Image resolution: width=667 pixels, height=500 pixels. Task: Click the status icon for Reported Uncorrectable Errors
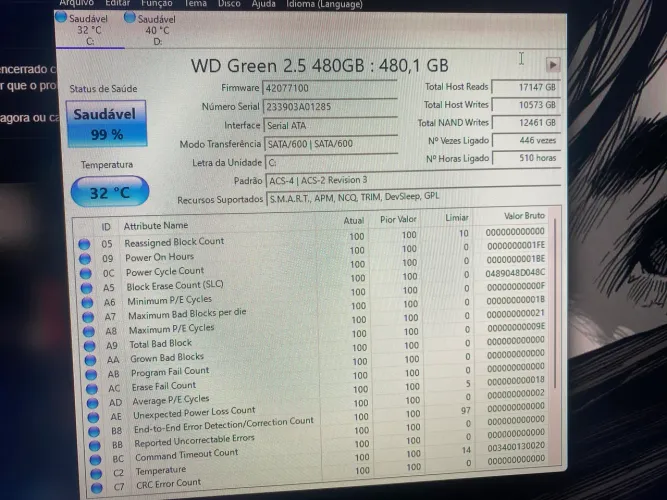point(95,446)
